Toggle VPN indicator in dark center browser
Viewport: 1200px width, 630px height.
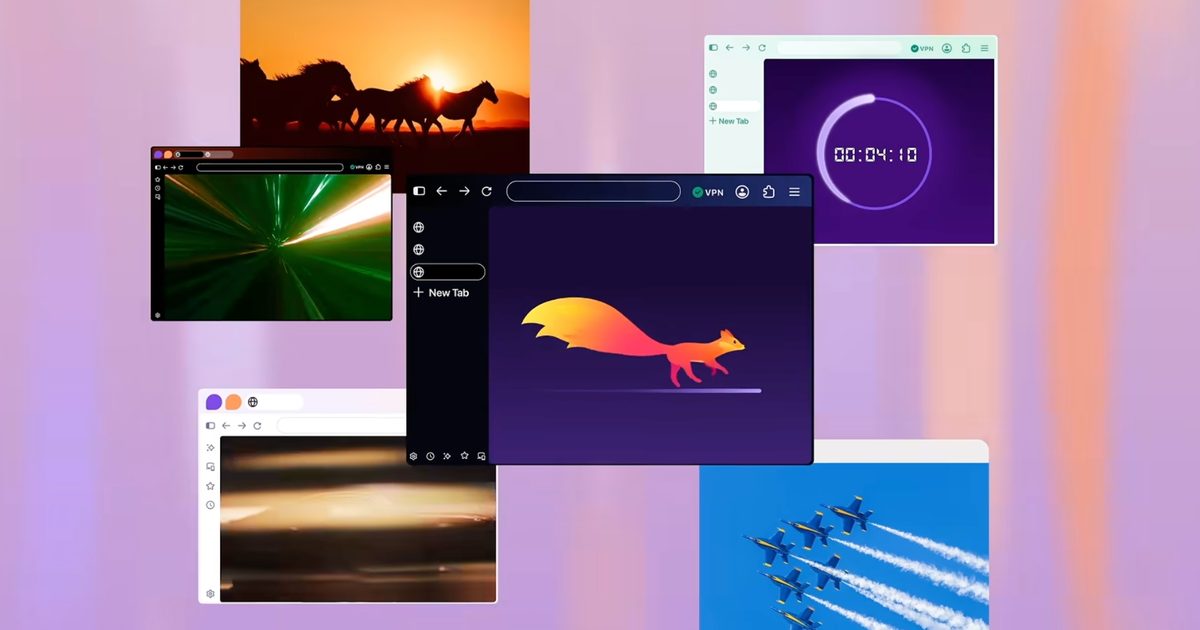click(x=708, y=192)
